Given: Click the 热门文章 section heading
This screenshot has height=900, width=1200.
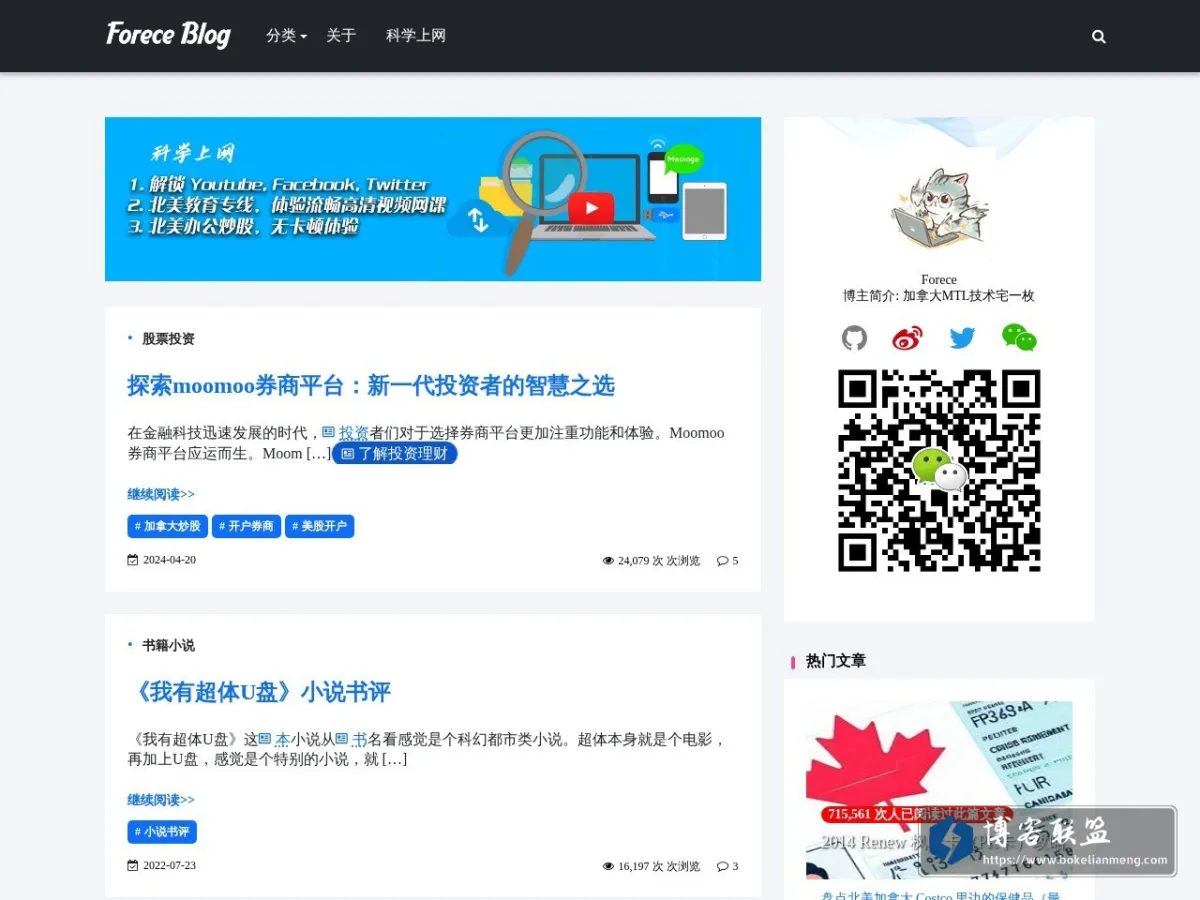Looking at the screenshot, I should [x=836, y=661].
